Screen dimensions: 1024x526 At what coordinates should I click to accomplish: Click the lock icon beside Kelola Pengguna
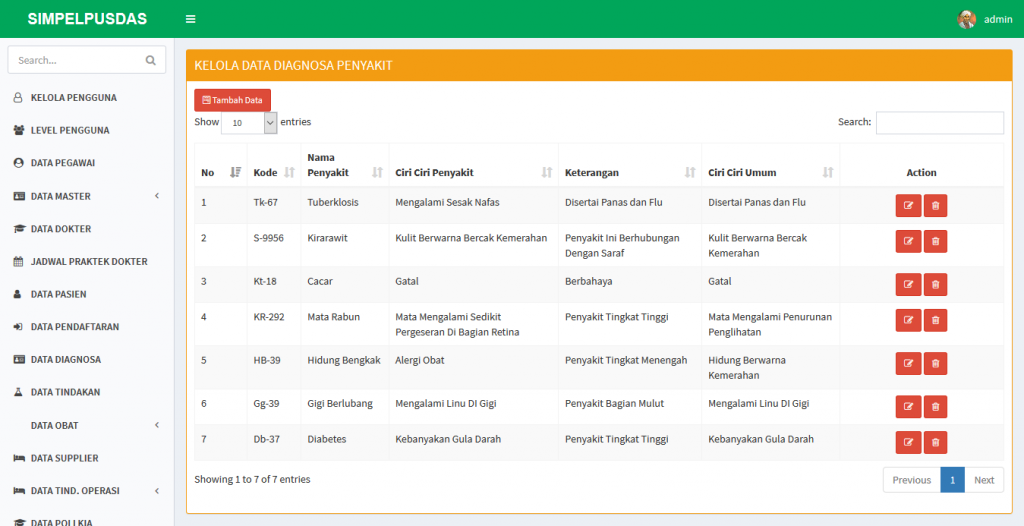coord(18,97)
